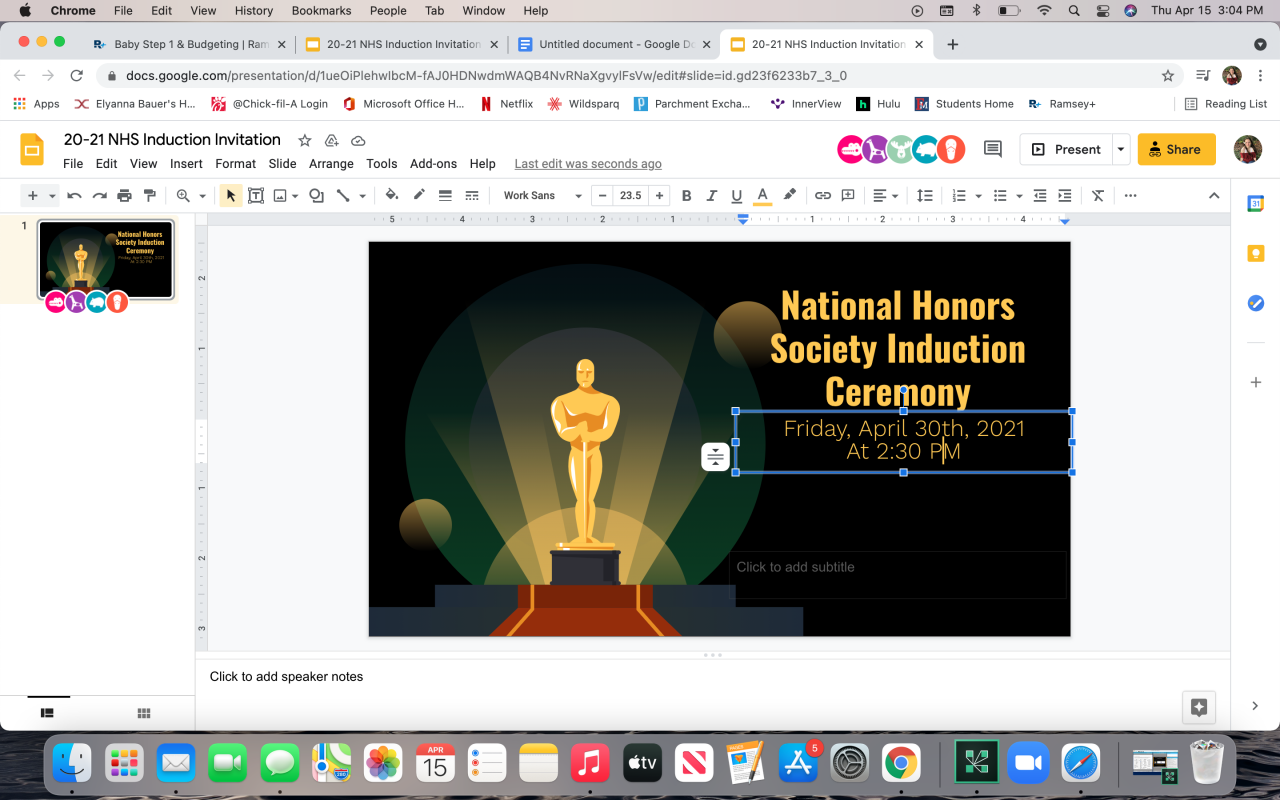Open comment history next to Present
This screenshot has height=800, width=1280.
[992, 149]
